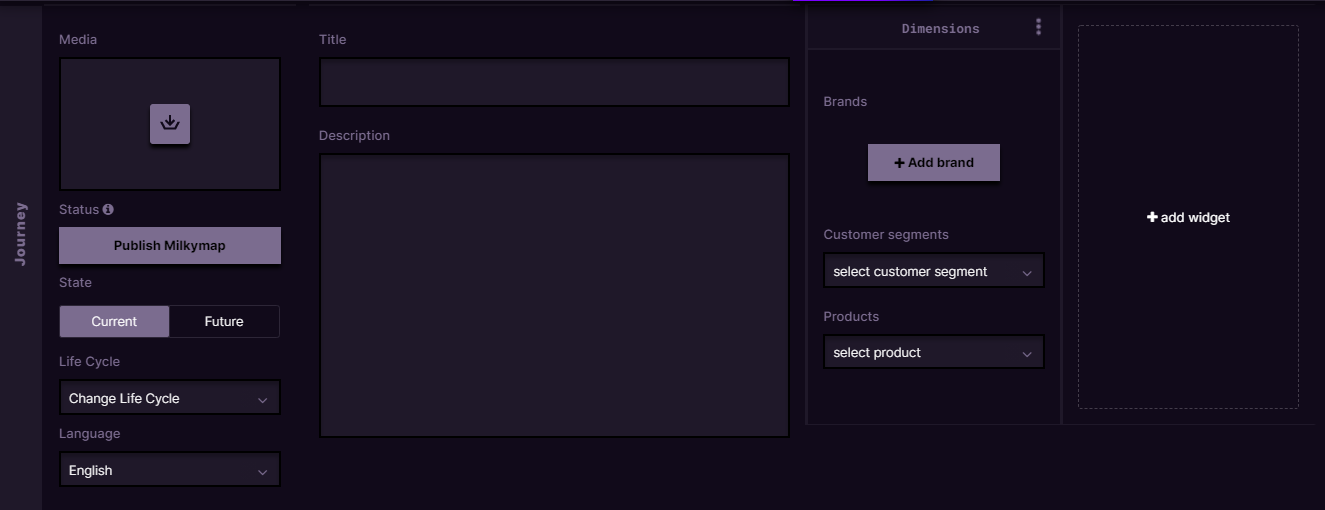The width and height of the screenshot is (1325, 510).
Task: Open the Dimensions three-dot options menu
Action: (x=1039, y=27)
